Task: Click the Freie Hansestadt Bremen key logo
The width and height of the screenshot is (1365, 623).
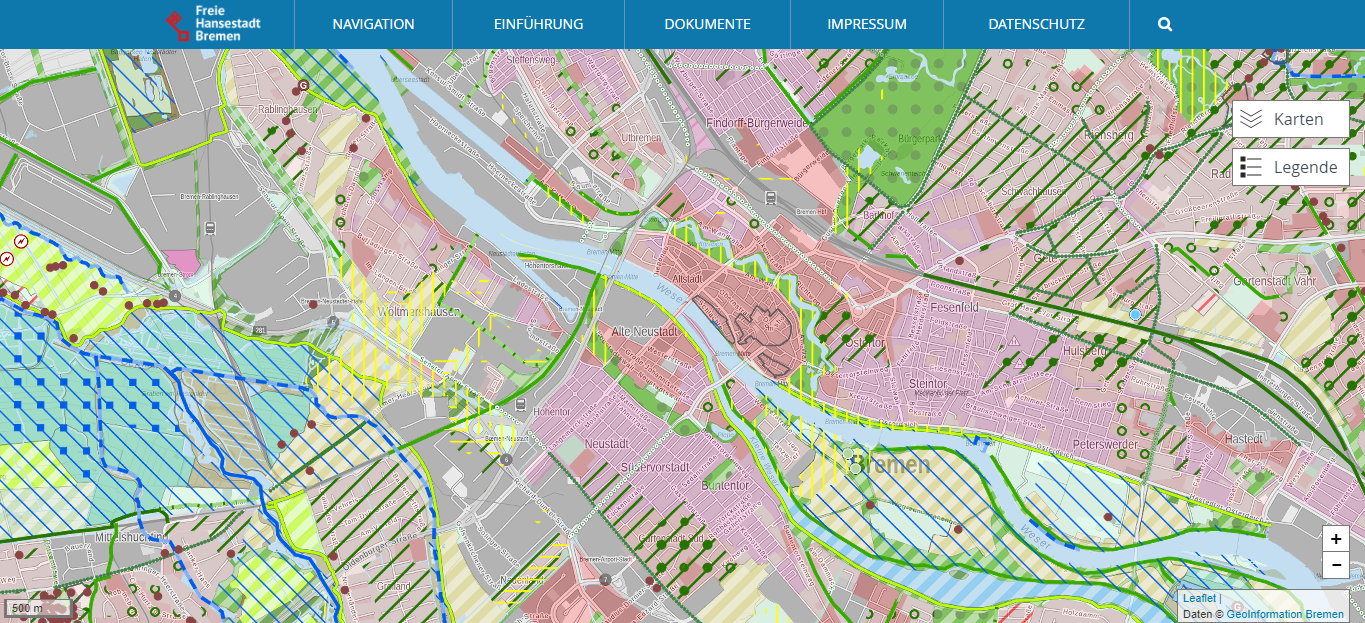Action: click(178, 25)
